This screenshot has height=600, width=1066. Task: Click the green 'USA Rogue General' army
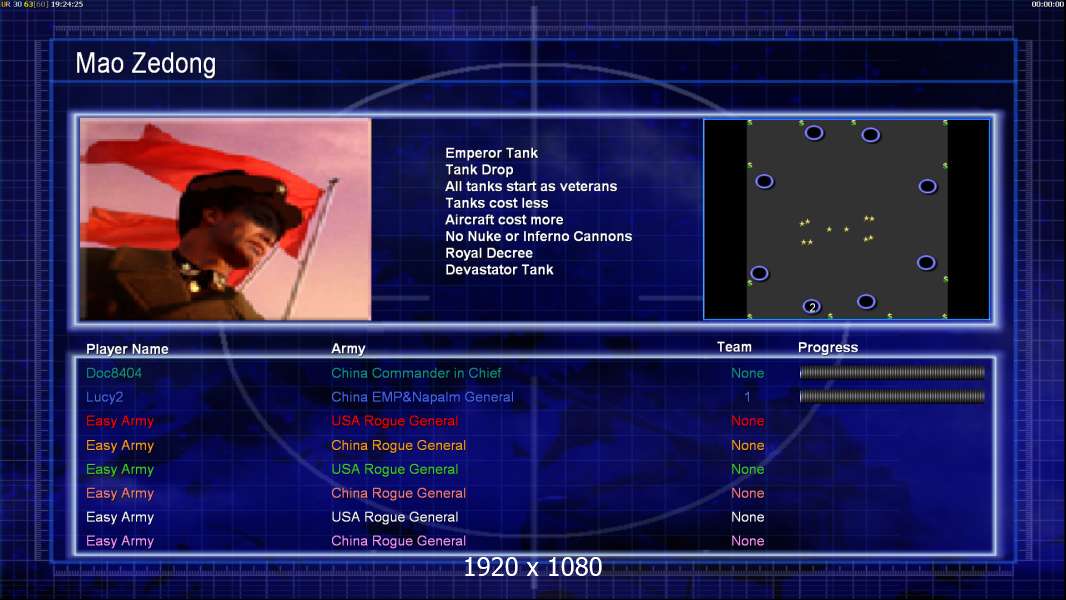394,470
